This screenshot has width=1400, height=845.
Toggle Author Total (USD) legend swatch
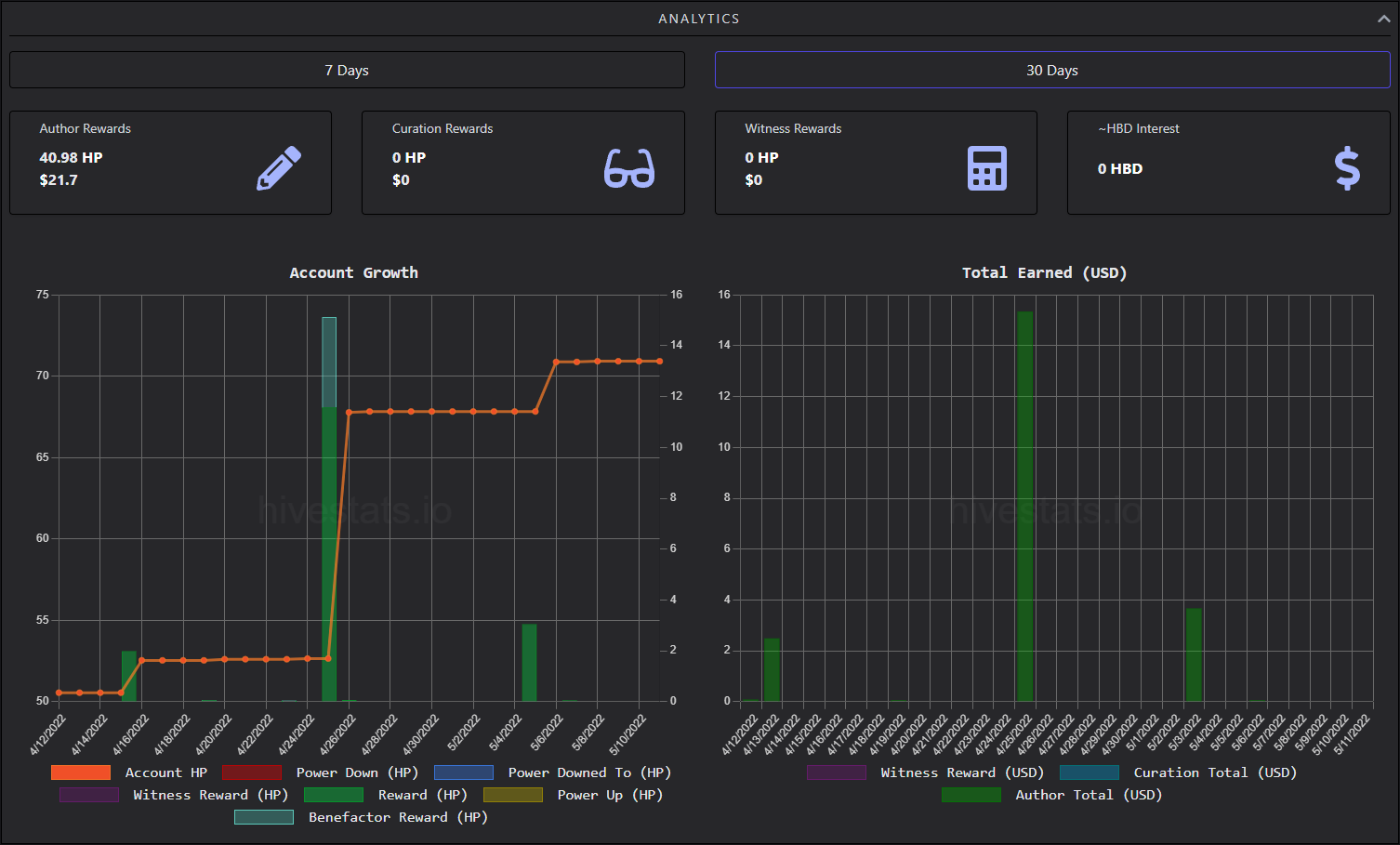(971, 795)
